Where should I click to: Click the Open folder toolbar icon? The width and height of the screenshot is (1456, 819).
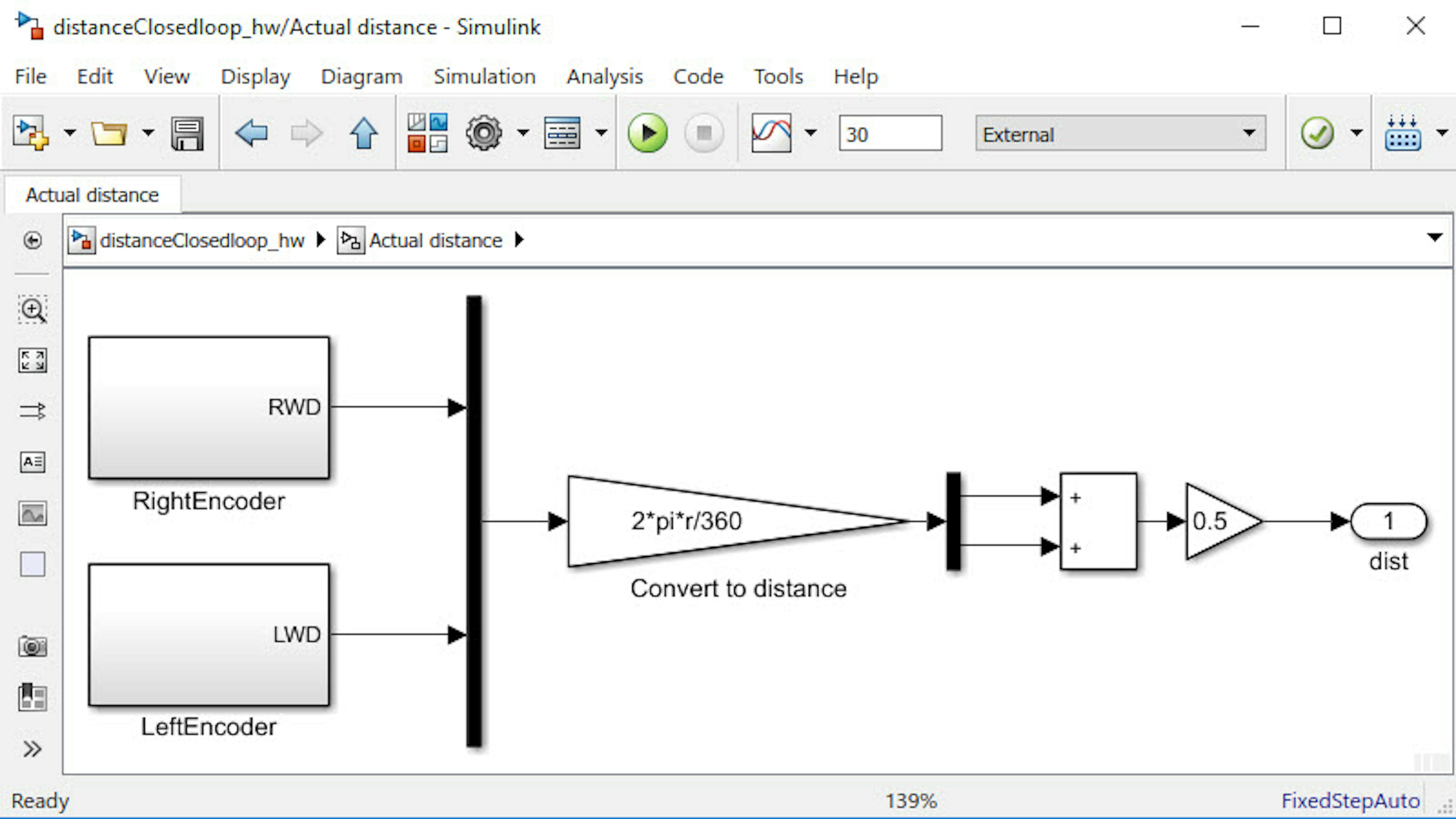coord(109,133)
